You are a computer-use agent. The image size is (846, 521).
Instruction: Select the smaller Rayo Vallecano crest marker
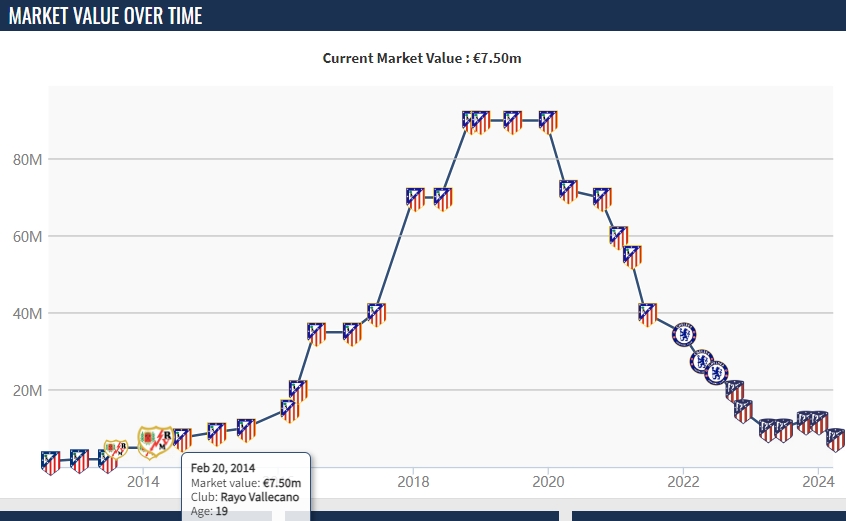115,451
